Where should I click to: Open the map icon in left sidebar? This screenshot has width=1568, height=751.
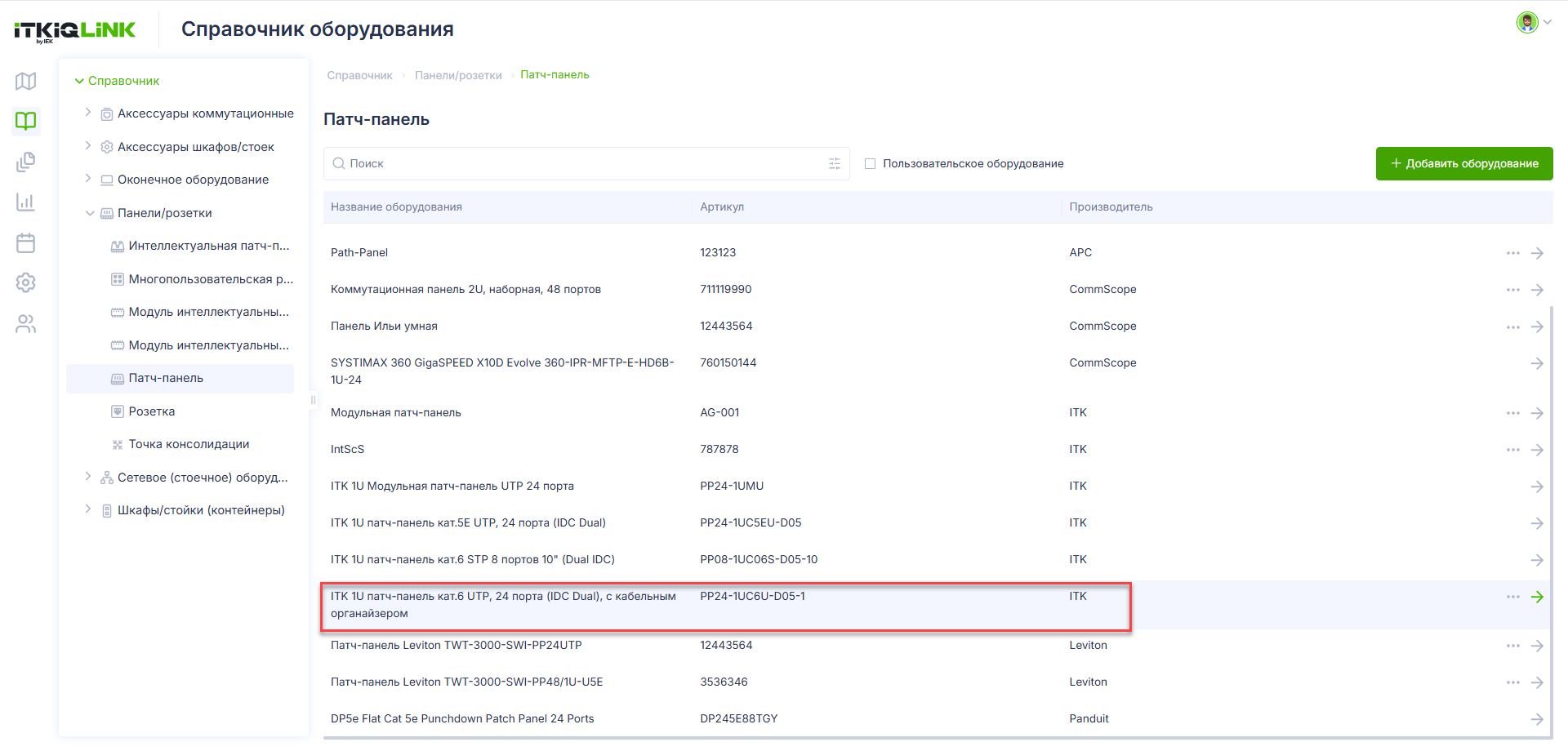(x=26, y=81)
